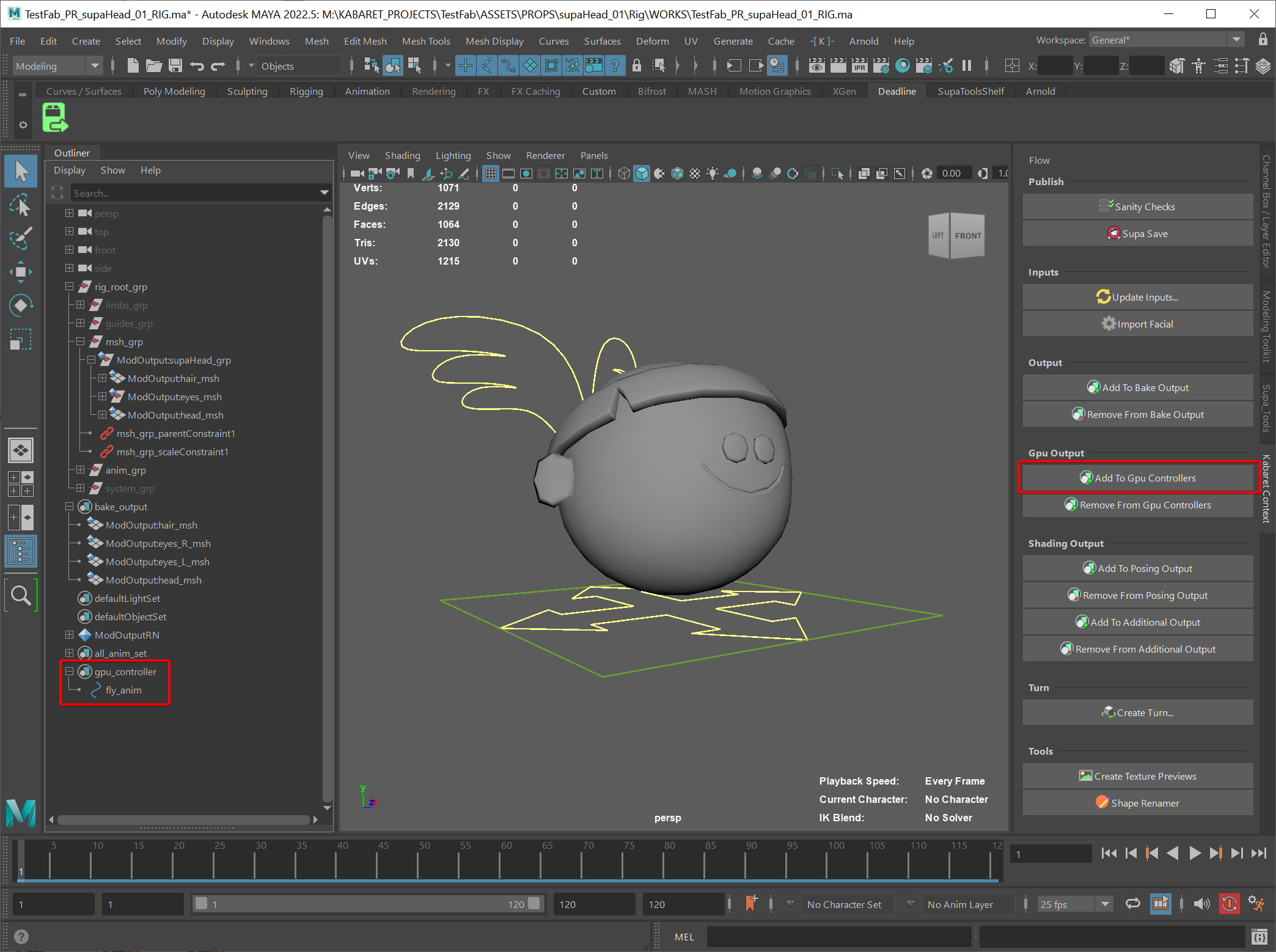Screen dimensions: 1276x952
Task: Select four-view layout icon
Action: pyautogui.click(x=21, y=484)
